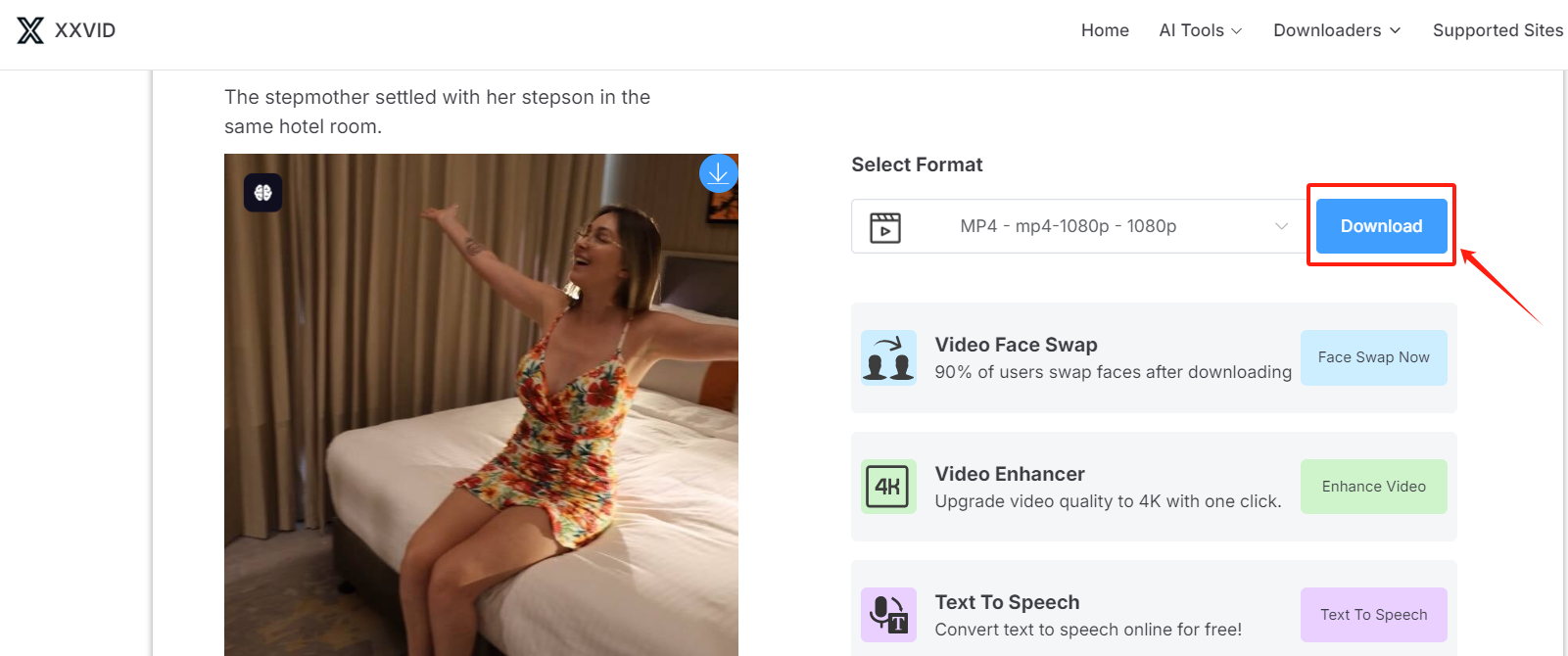This screenshot has height=656, width=1568.
Task: Expand the AI Tools menu
Action: click(x=1201, y=30)
